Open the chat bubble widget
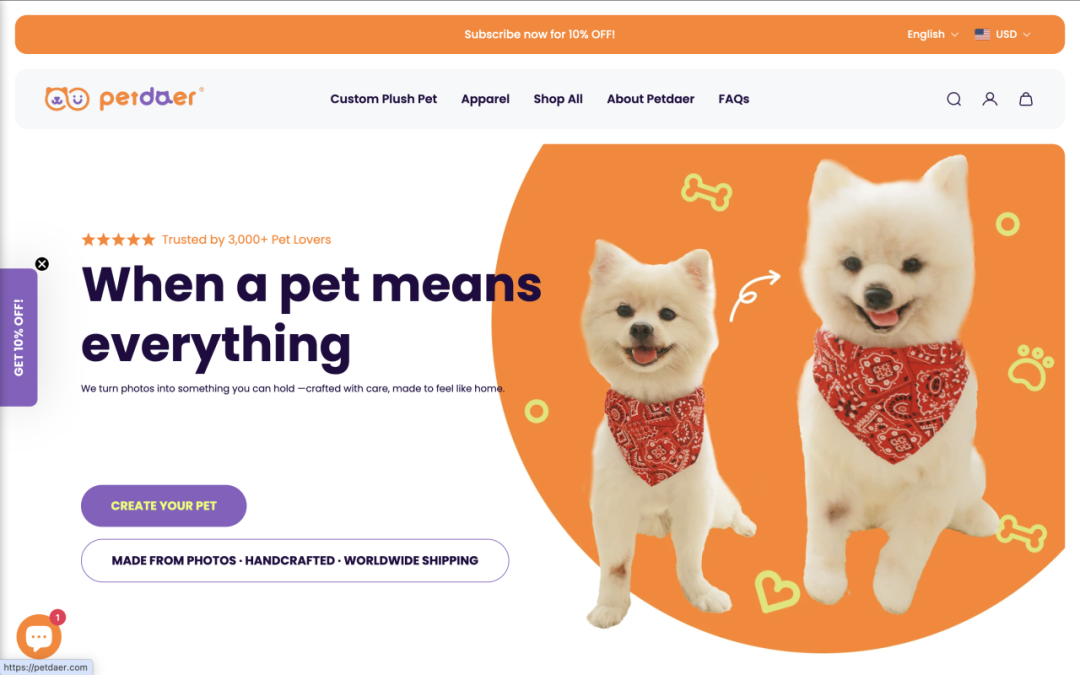The image size is (1080, 675). coord(39,636)
